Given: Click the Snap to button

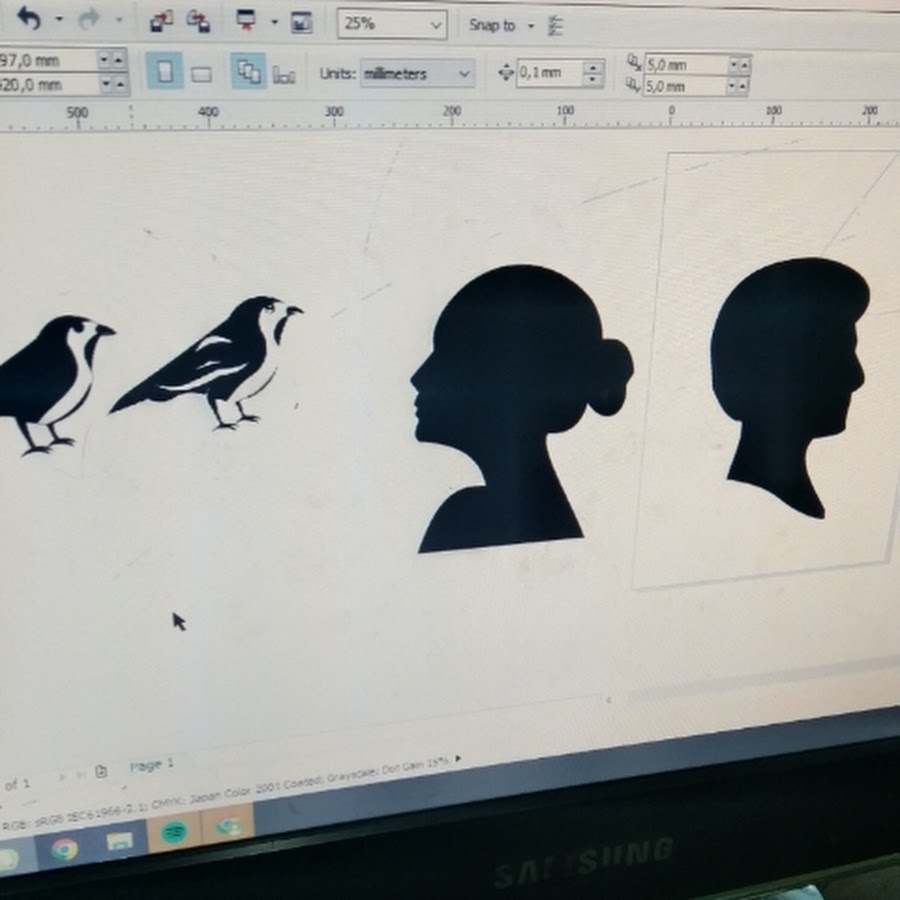Looking at the screenshot, I should (492, 25).
